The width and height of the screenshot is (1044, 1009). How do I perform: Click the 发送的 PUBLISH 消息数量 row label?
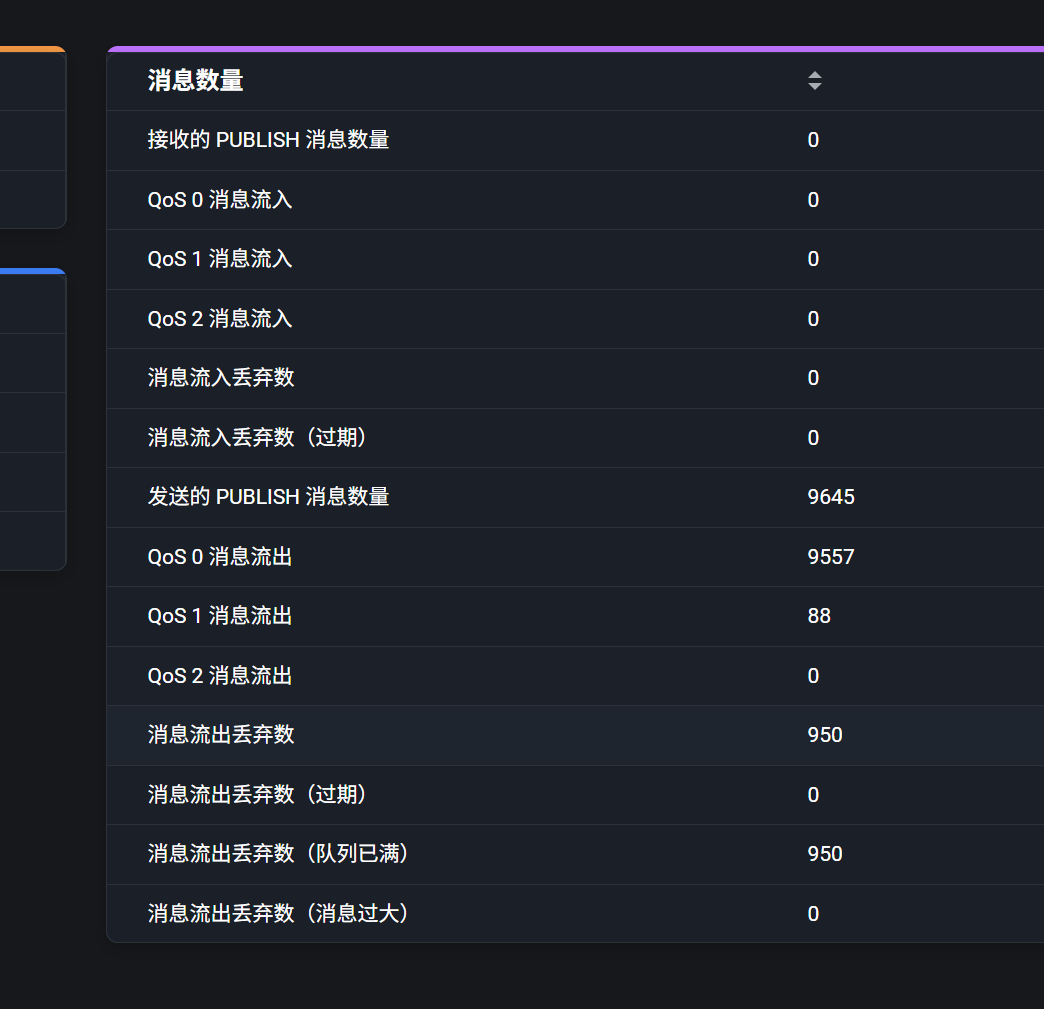coord(268,497)
